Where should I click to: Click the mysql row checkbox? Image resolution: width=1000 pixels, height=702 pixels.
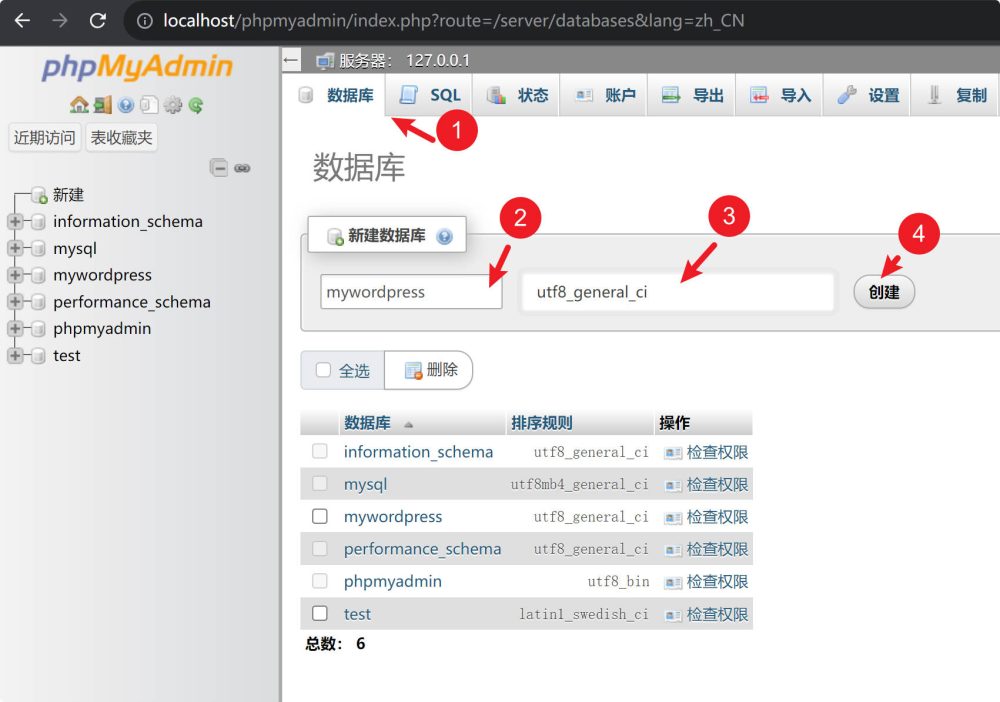tap(320, 483)
